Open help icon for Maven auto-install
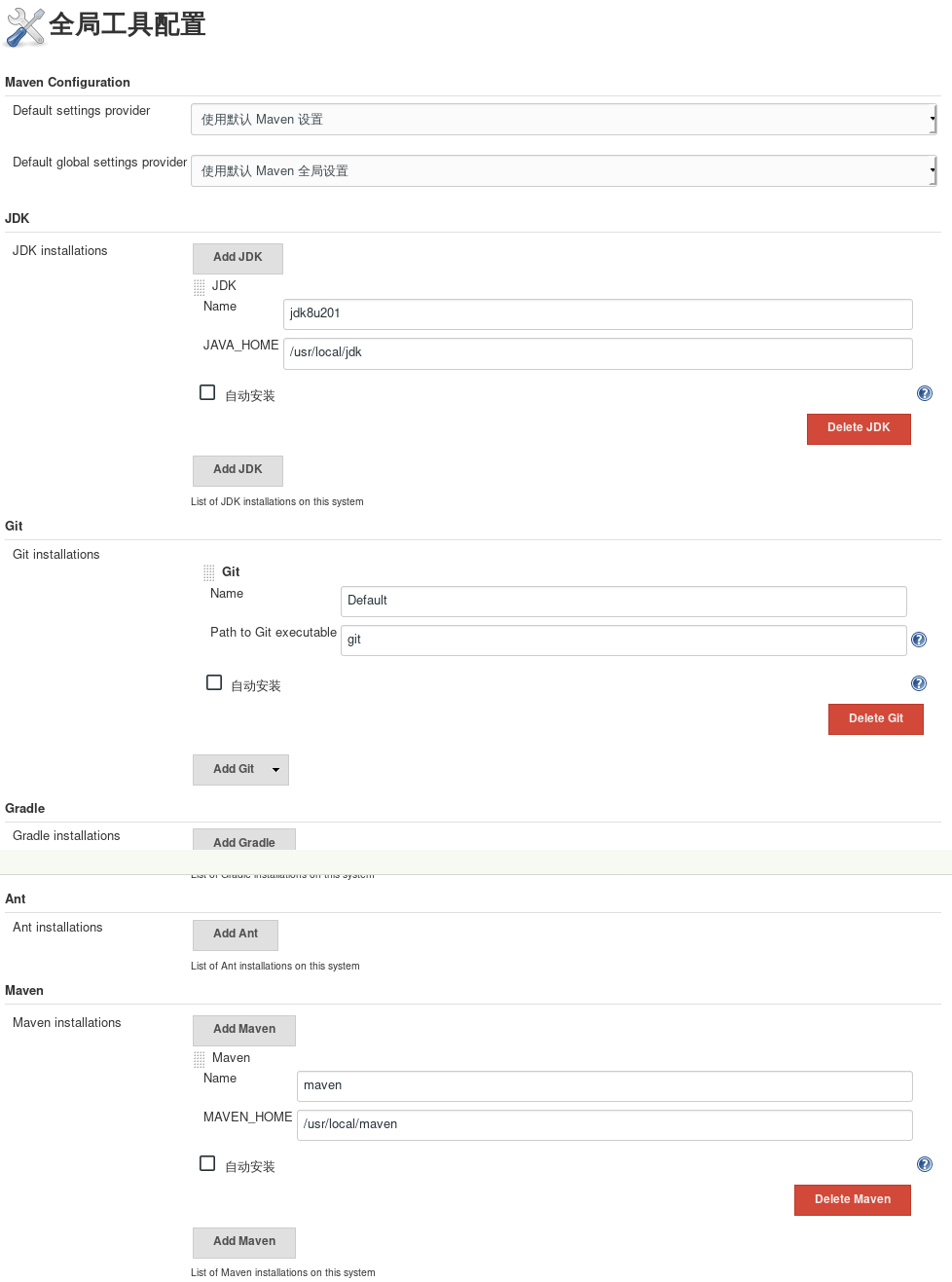The image size is (952, 1282). click(924, 1164)
